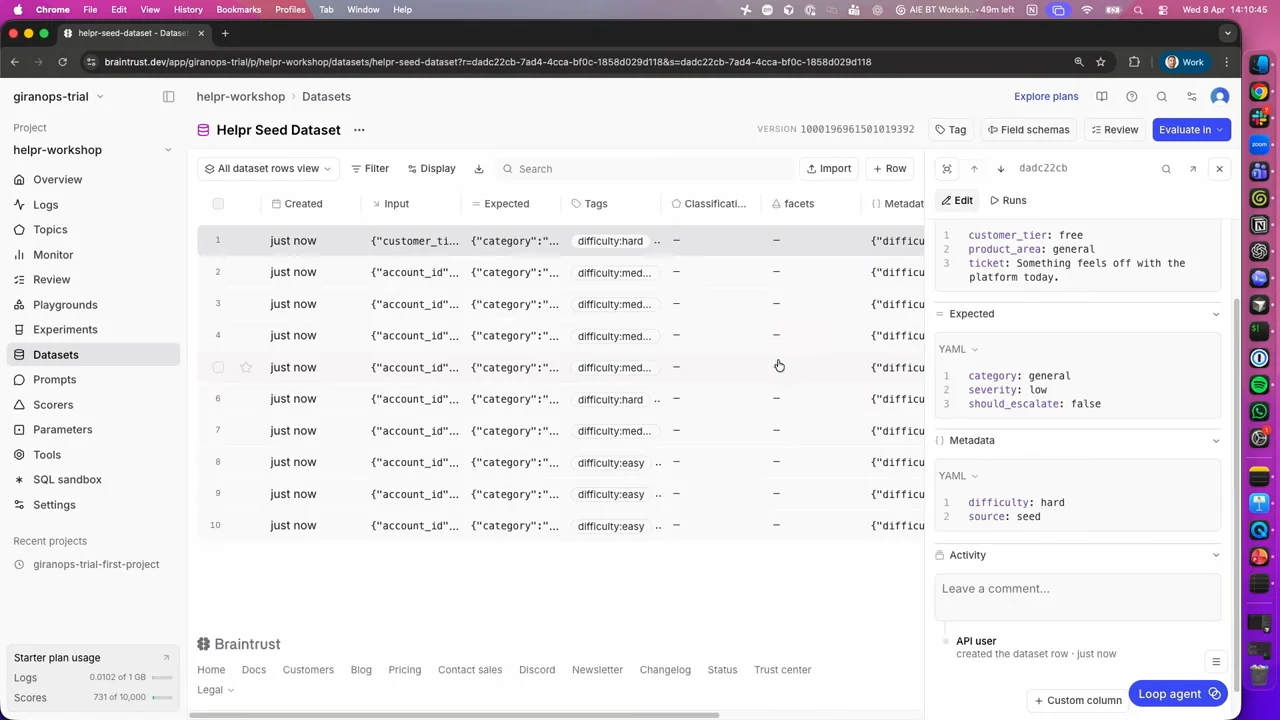Collapse the Activity section chevron
This screenshot has height=720, width=1280.
(x=1216, y=555)
